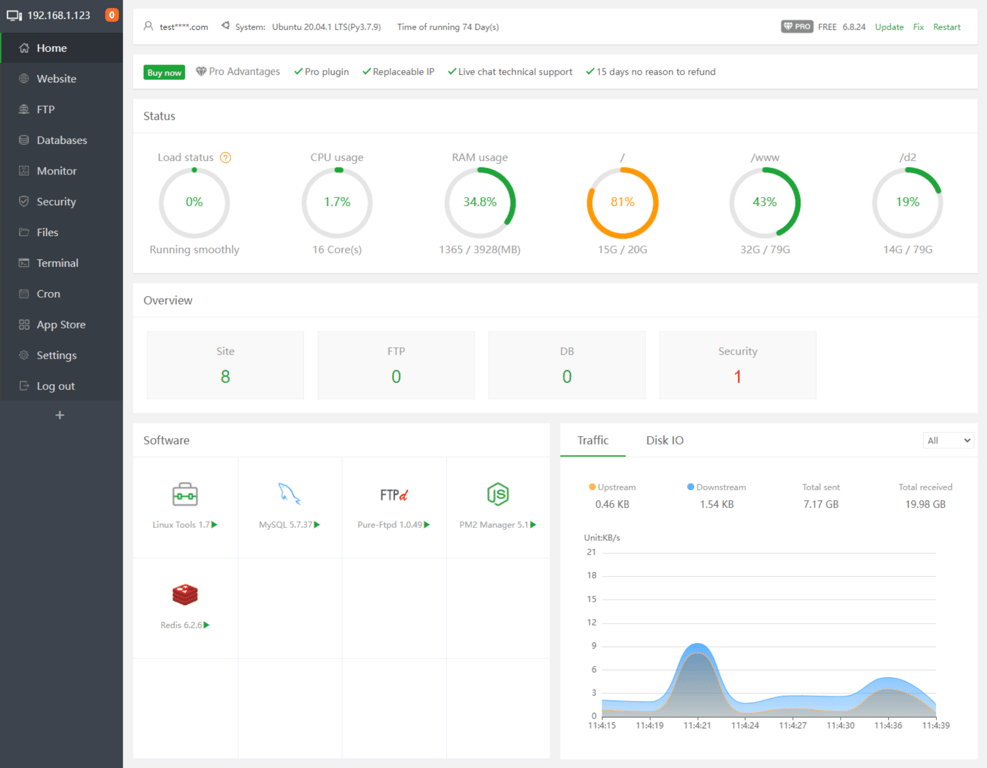Open Linux Tools from the Software panel
Screen dimensions: 987x768
point(184,493)
